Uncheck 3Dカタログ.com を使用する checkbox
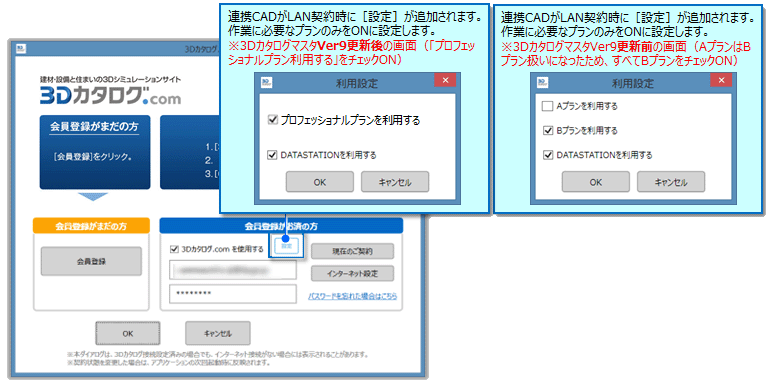Screen dimensions: 773x388 click(174, 249)
